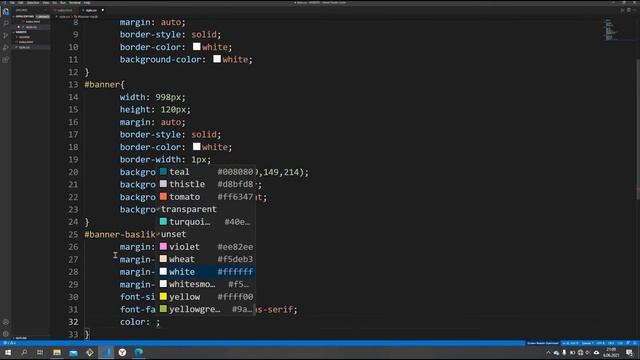The height and width of the screenshot is (360, 640).
Task: Open Windows taskbar search
Action: [24, 353]
